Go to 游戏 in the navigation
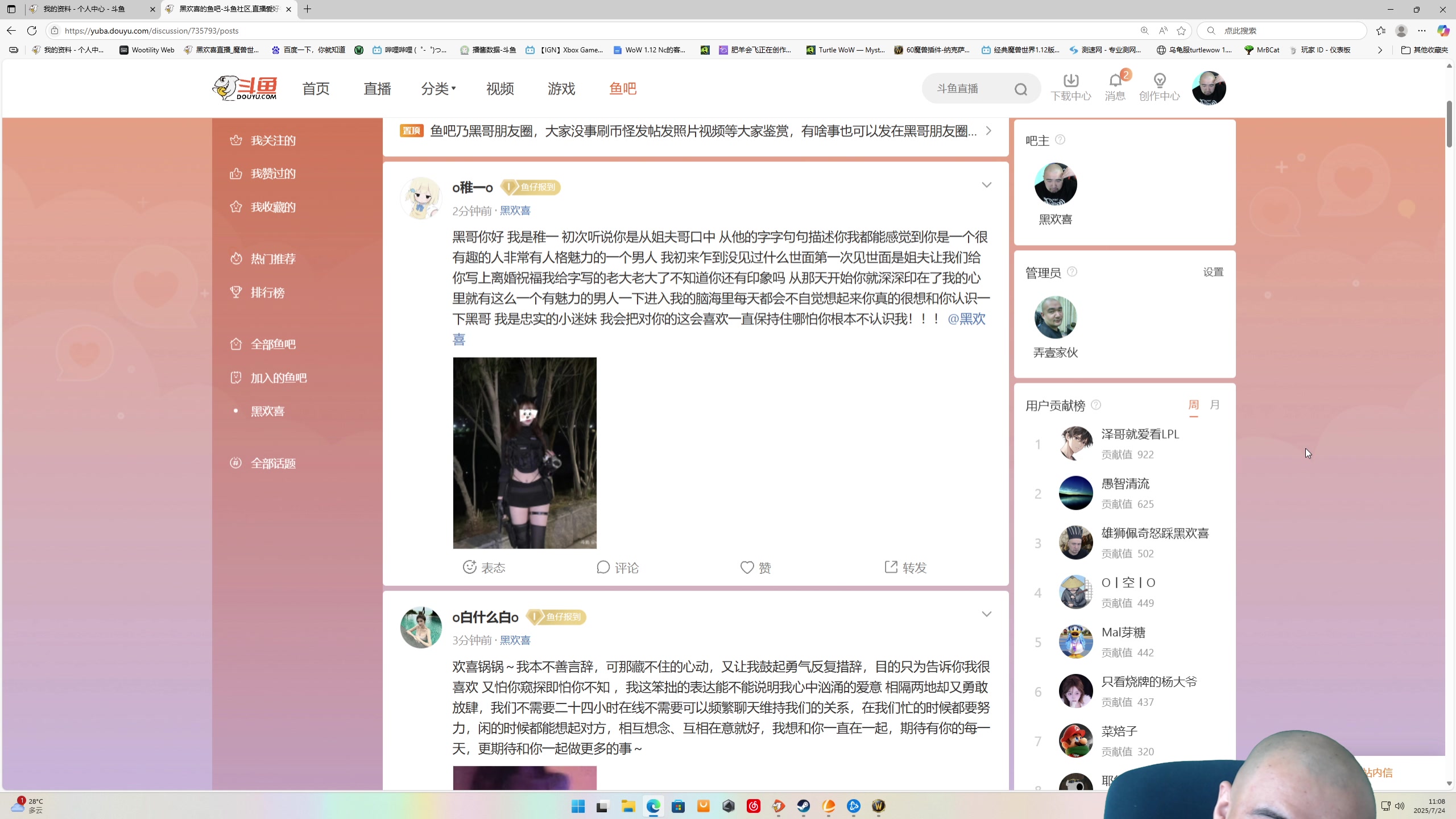1456x819 pixels. click(x=561, y=88)
